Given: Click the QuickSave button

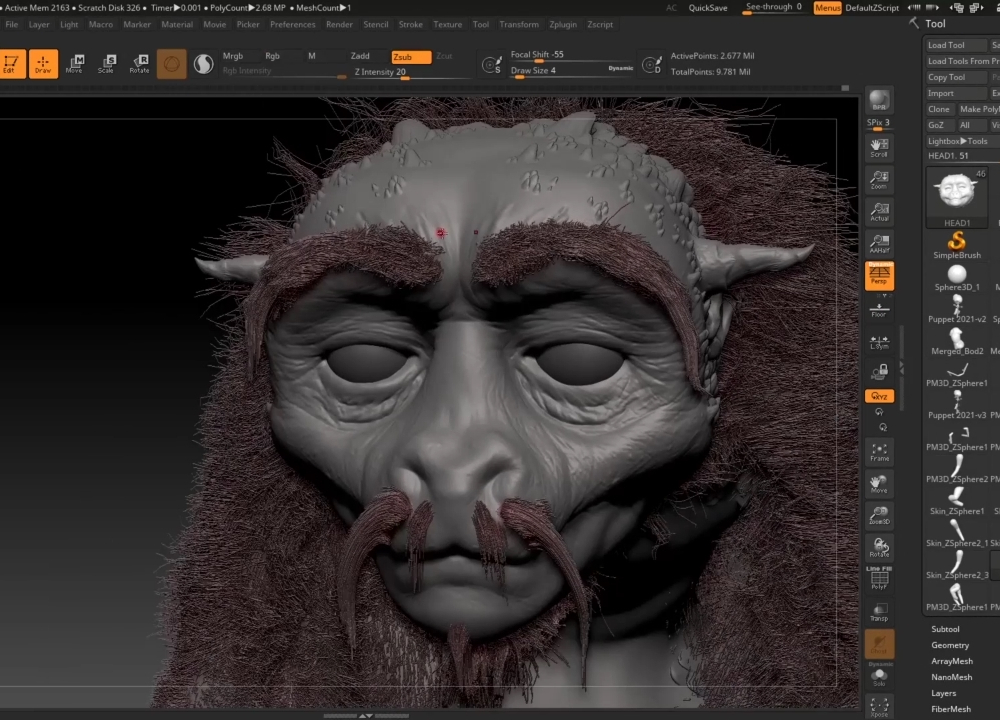Looking at the screenshot, I should coord(708,8).
